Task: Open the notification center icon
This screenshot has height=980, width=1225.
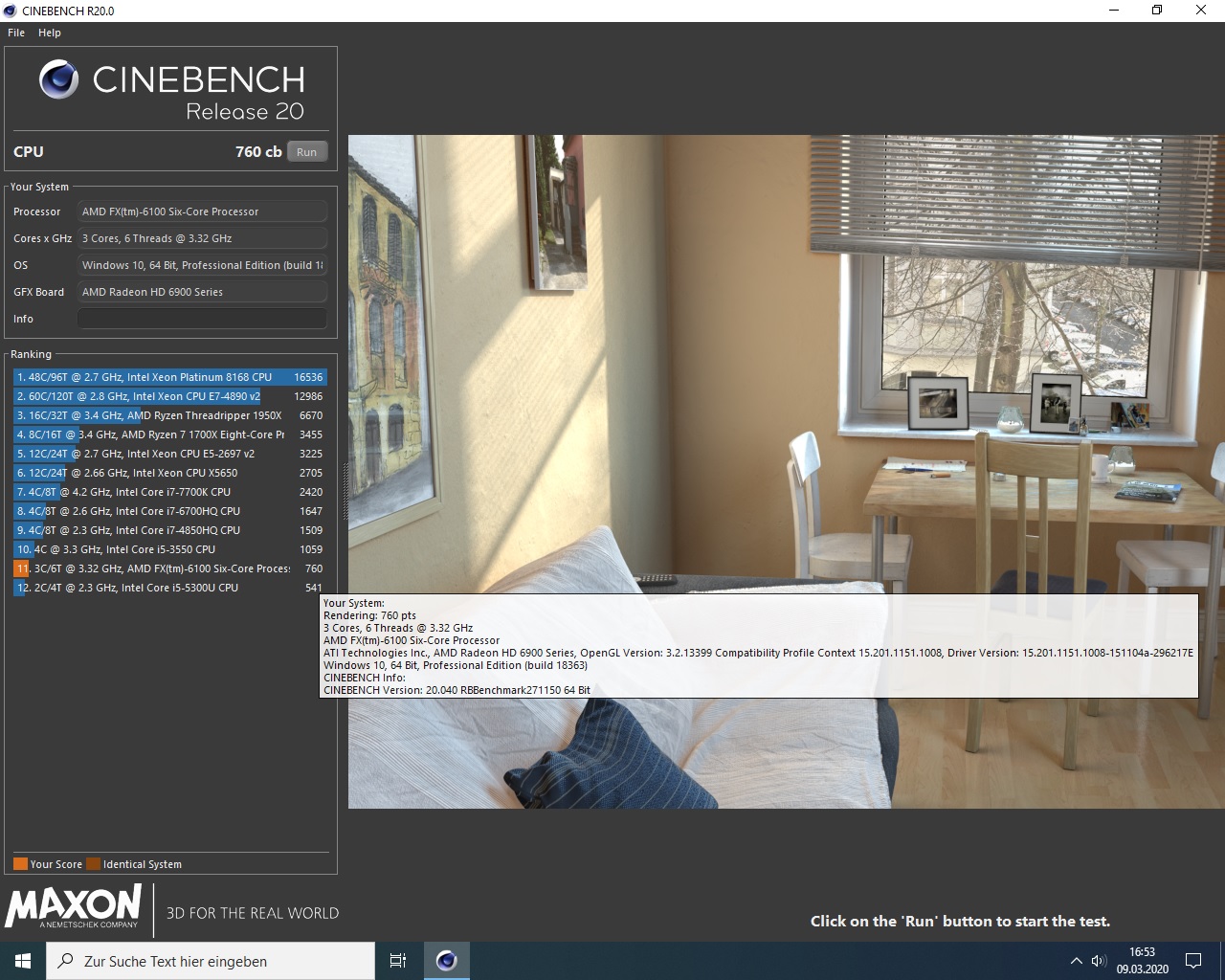Action: click(x=1193, y=961)
